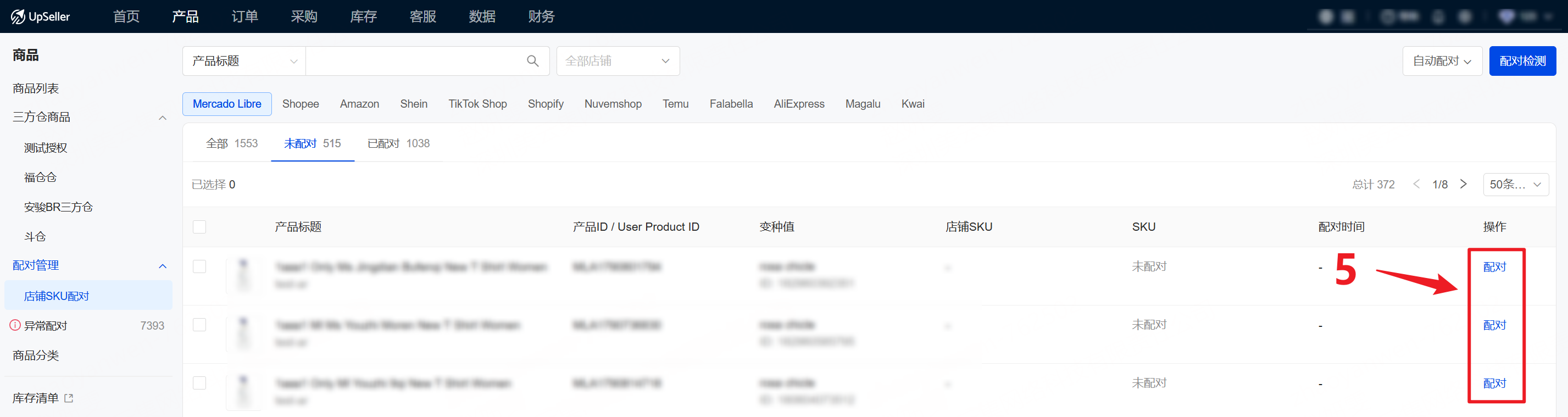Go to previous page arrow
The width and height of the screenshot is (1568, 417).
1416,184
